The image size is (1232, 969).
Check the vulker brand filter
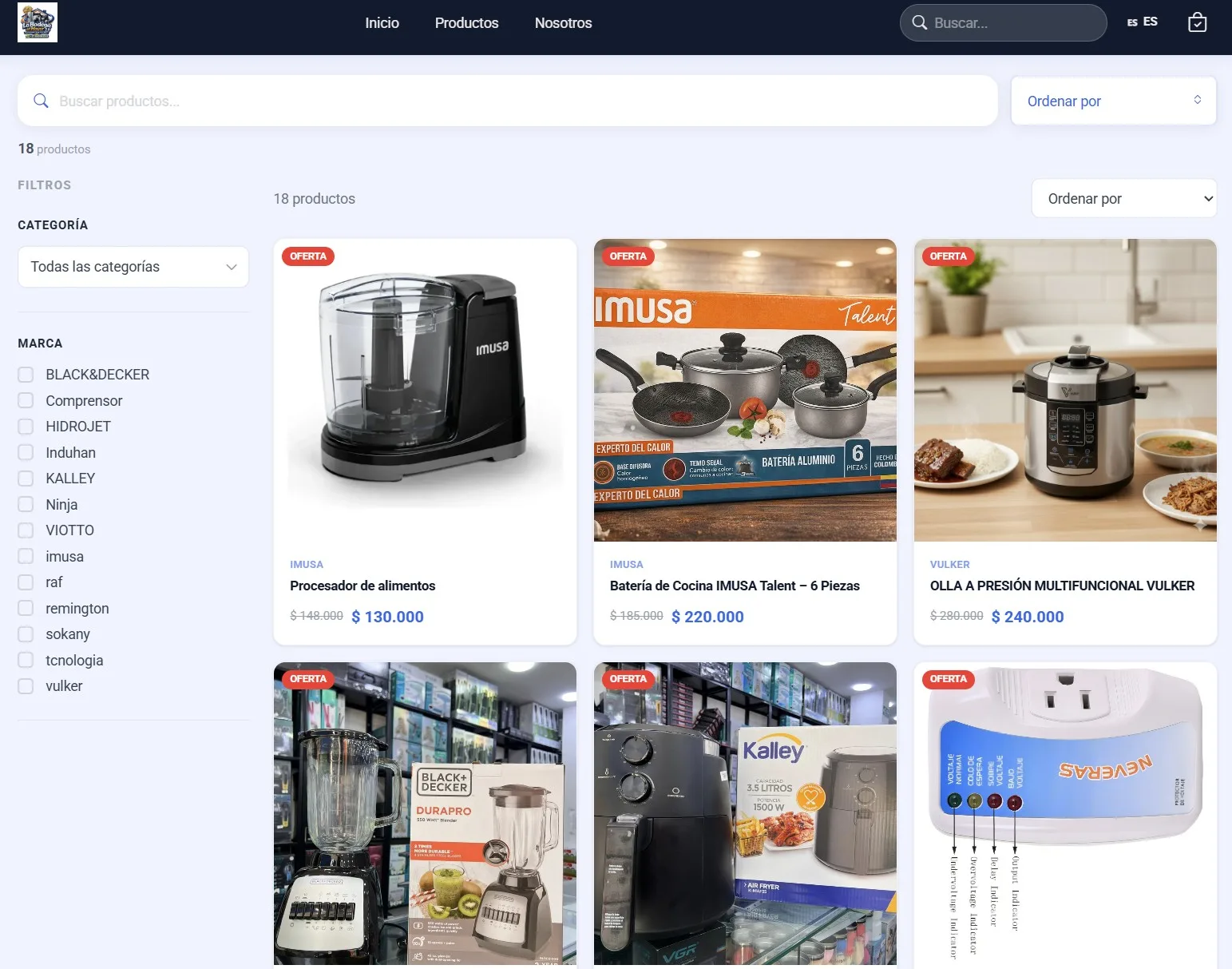click(26, 686)
